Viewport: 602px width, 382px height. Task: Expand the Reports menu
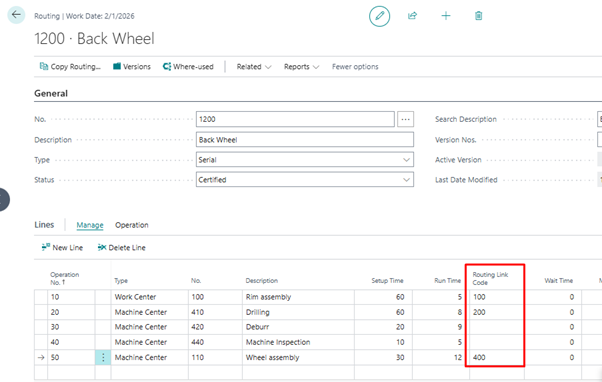coord(301,66)
